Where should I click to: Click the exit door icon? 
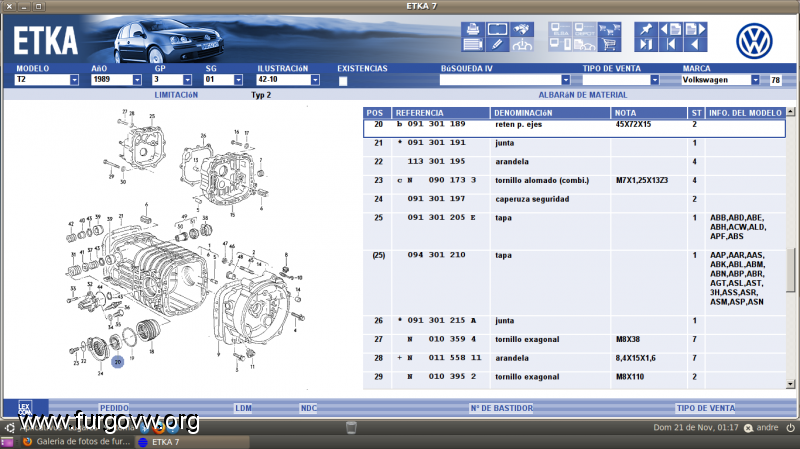pos(646,44)
